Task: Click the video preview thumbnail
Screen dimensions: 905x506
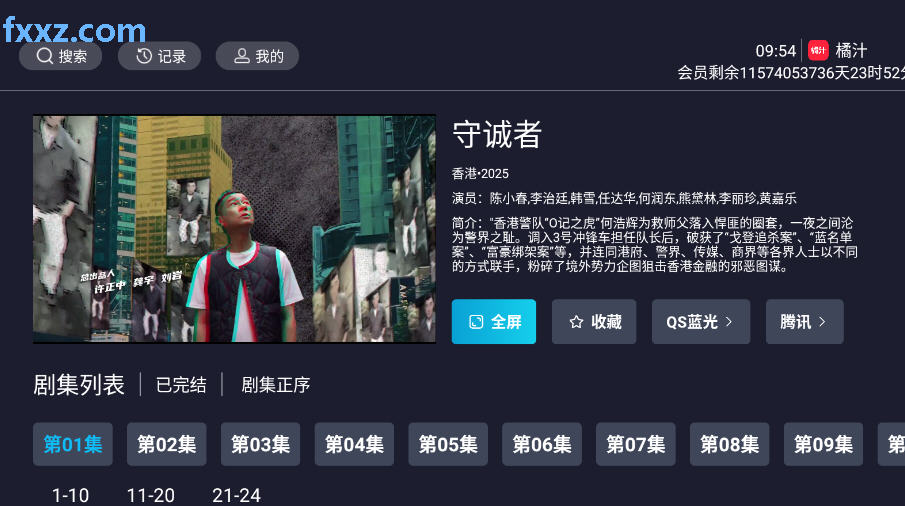Action: [234, 229]
